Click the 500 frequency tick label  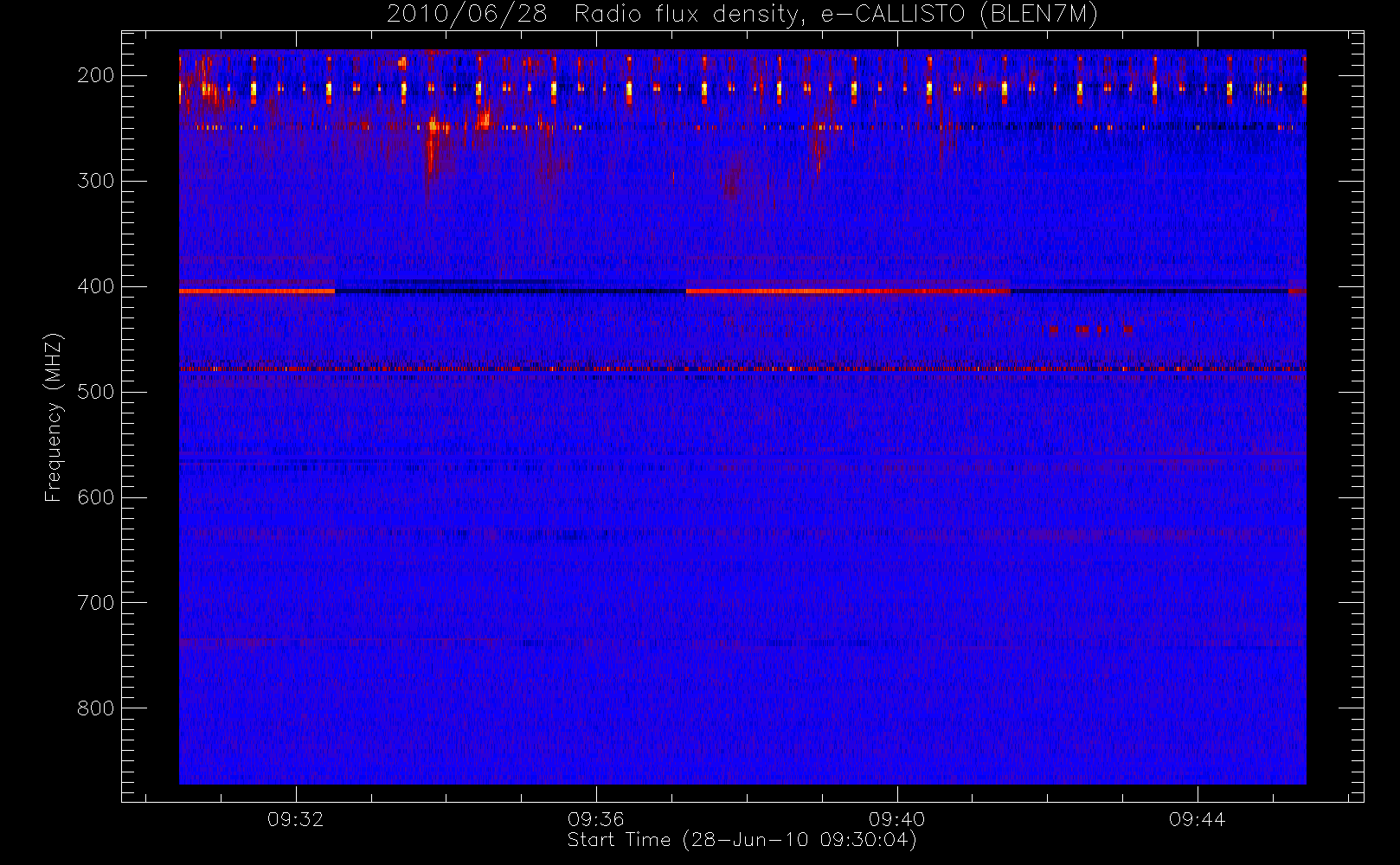pyautogui.click(x=95, y=392)
